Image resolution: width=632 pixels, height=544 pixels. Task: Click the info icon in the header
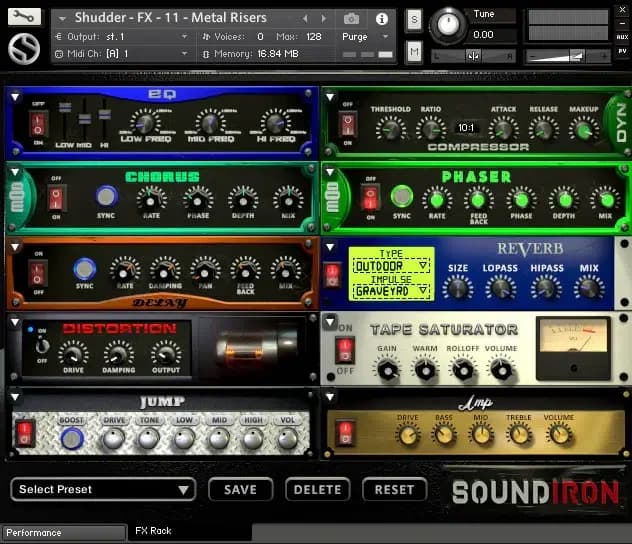click(381, 19)
